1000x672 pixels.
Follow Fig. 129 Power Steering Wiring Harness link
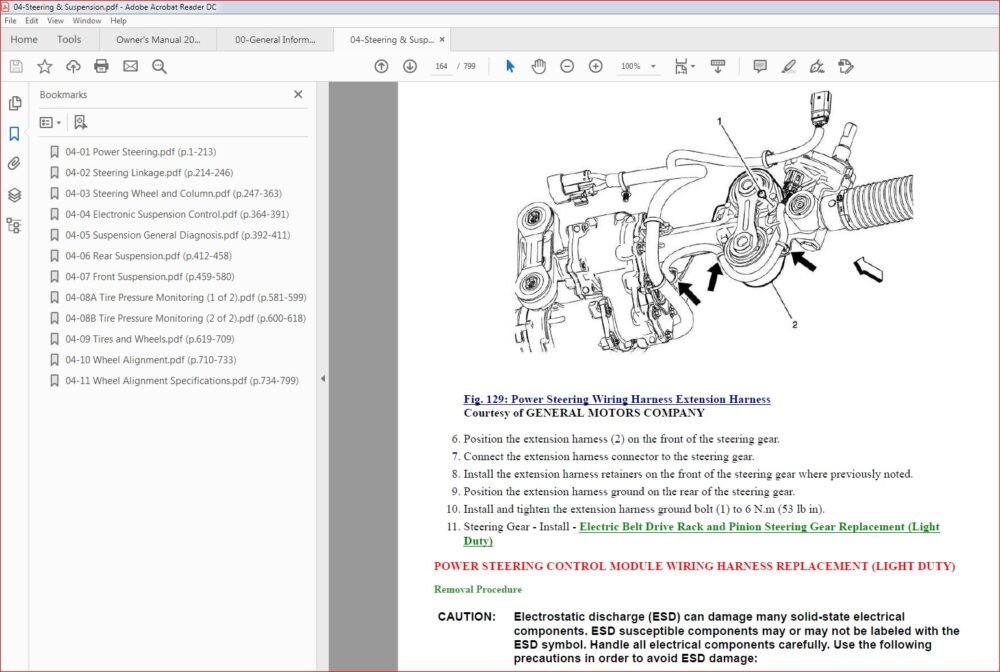coord(617,399)
